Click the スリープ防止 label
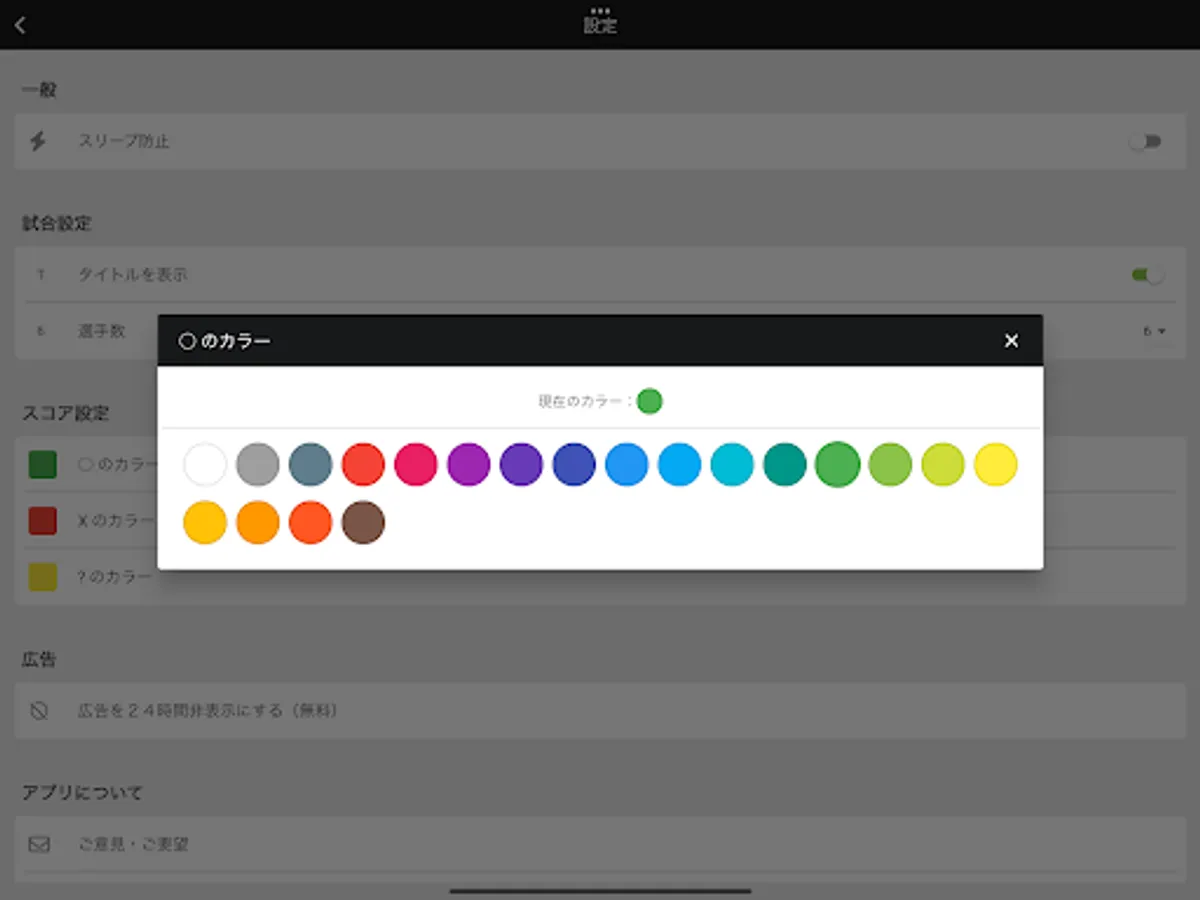The width and height of the screenshot is (1200, 900). (x=124, y=141)
